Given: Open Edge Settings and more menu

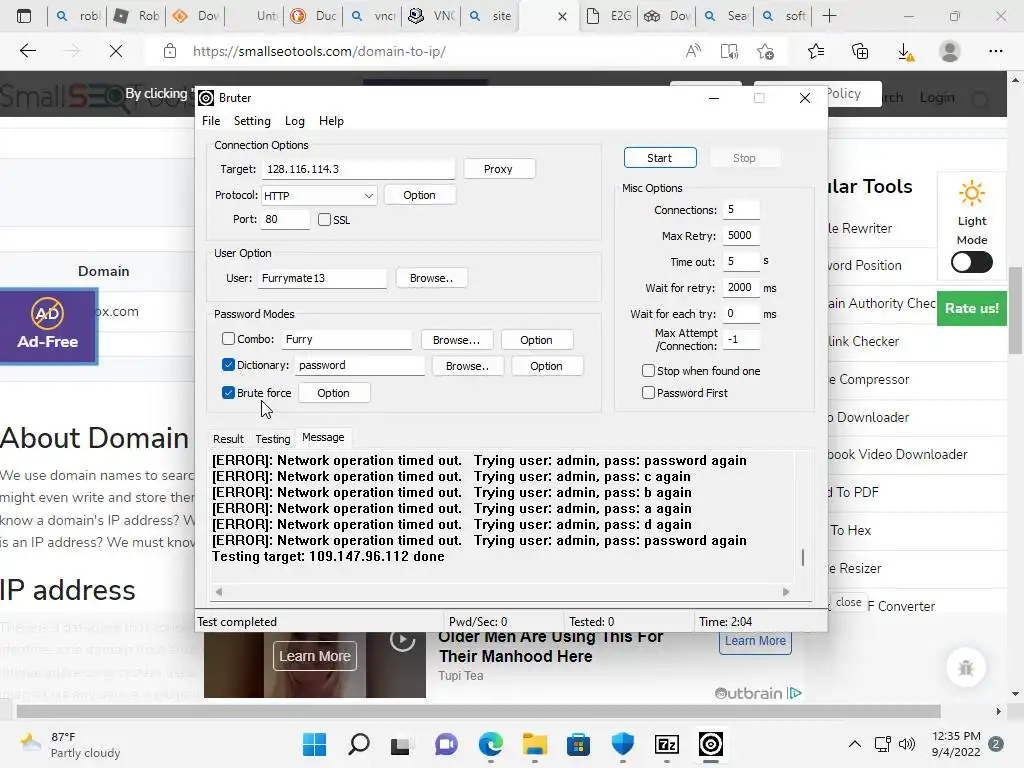Looking at the screenshot, I should click(x=995, y=51).
